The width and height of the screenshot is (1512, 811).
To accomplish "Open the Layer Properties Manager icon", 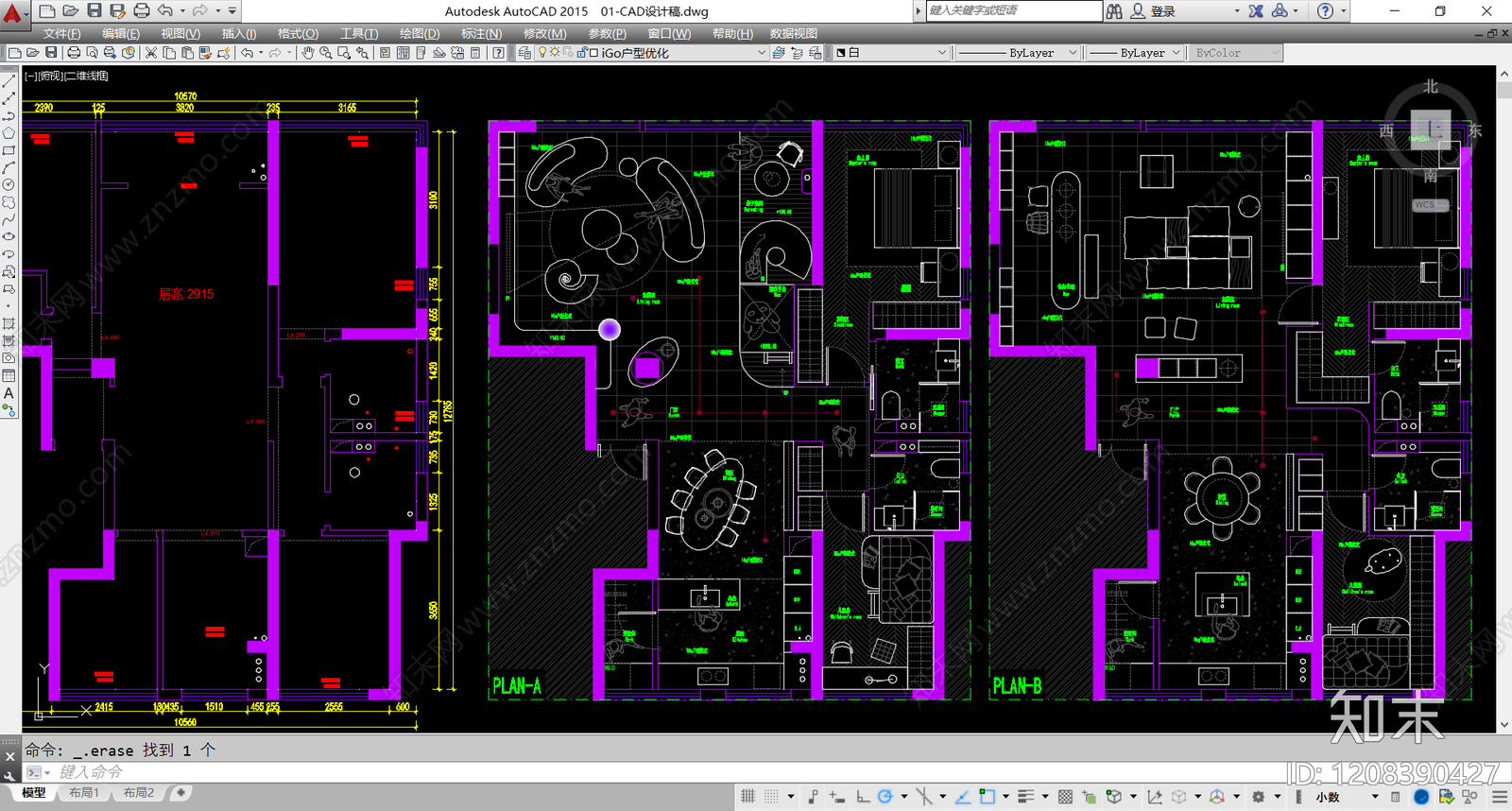I will (525, 53).
